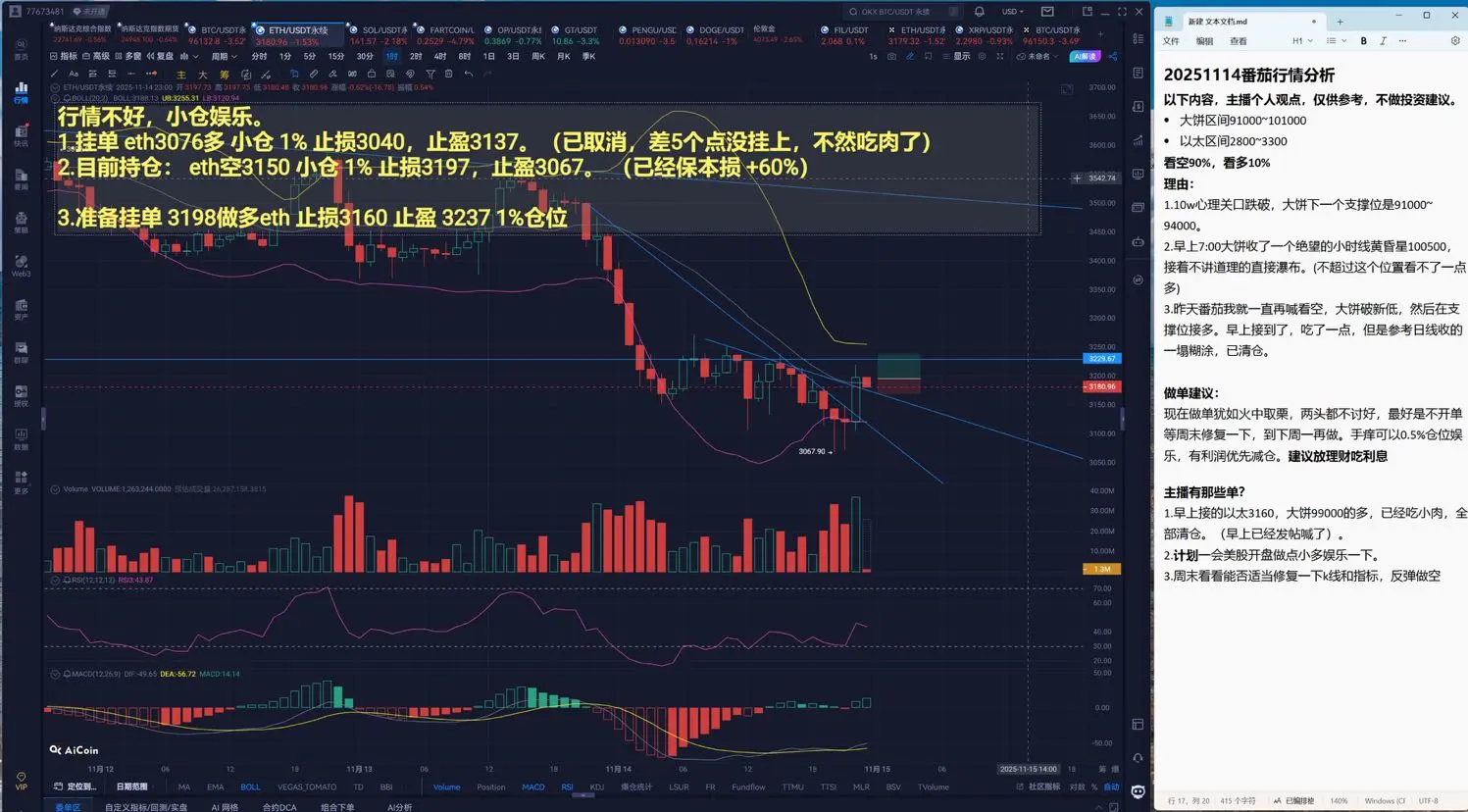The width and height of the screenshot is (1468, 812).
Task: Select the text annotation tool
Action: [74, 74]
